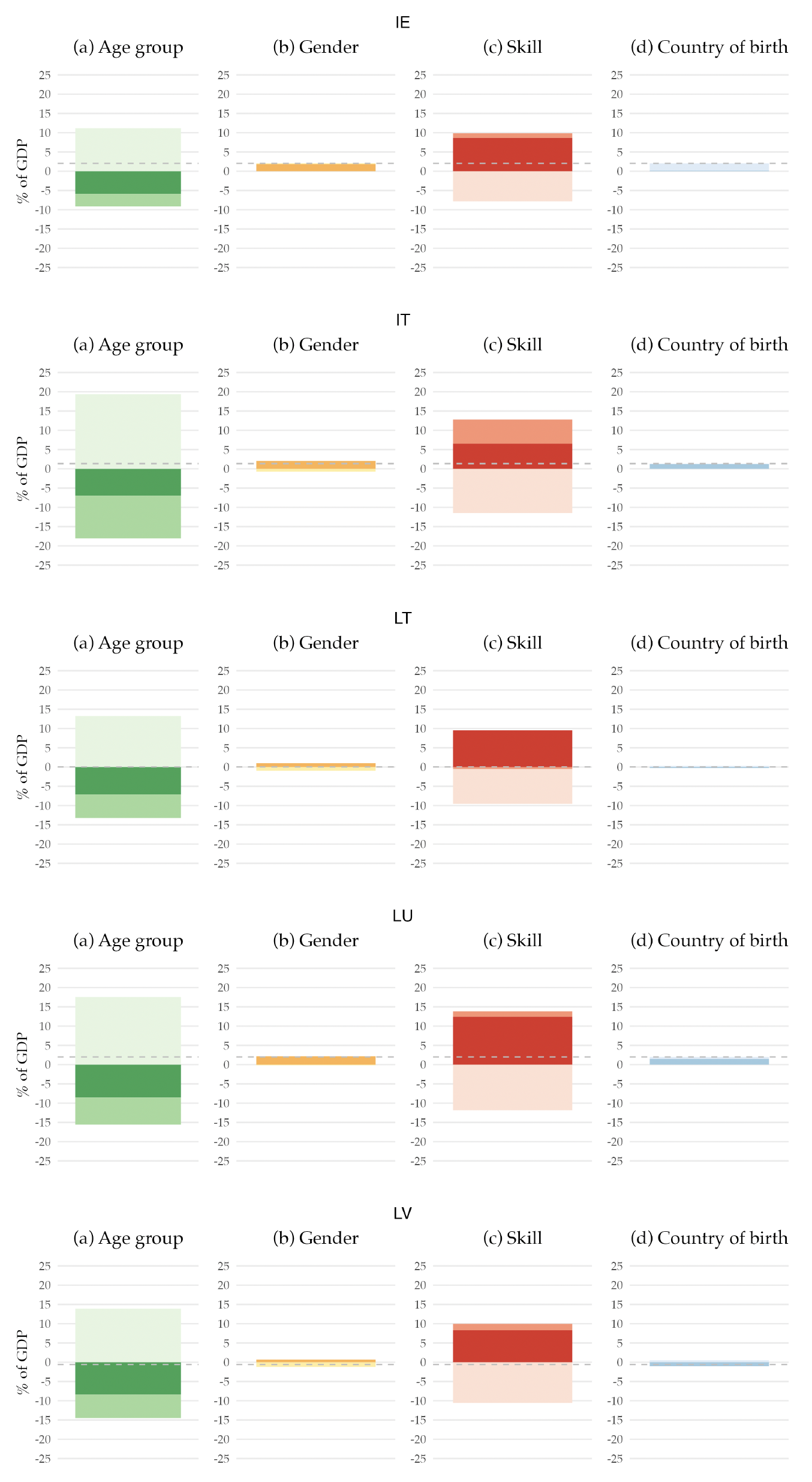Click pale green upper bar in IT Age group chart
This screenshot has width=812, height=1482.
point(128,429)
